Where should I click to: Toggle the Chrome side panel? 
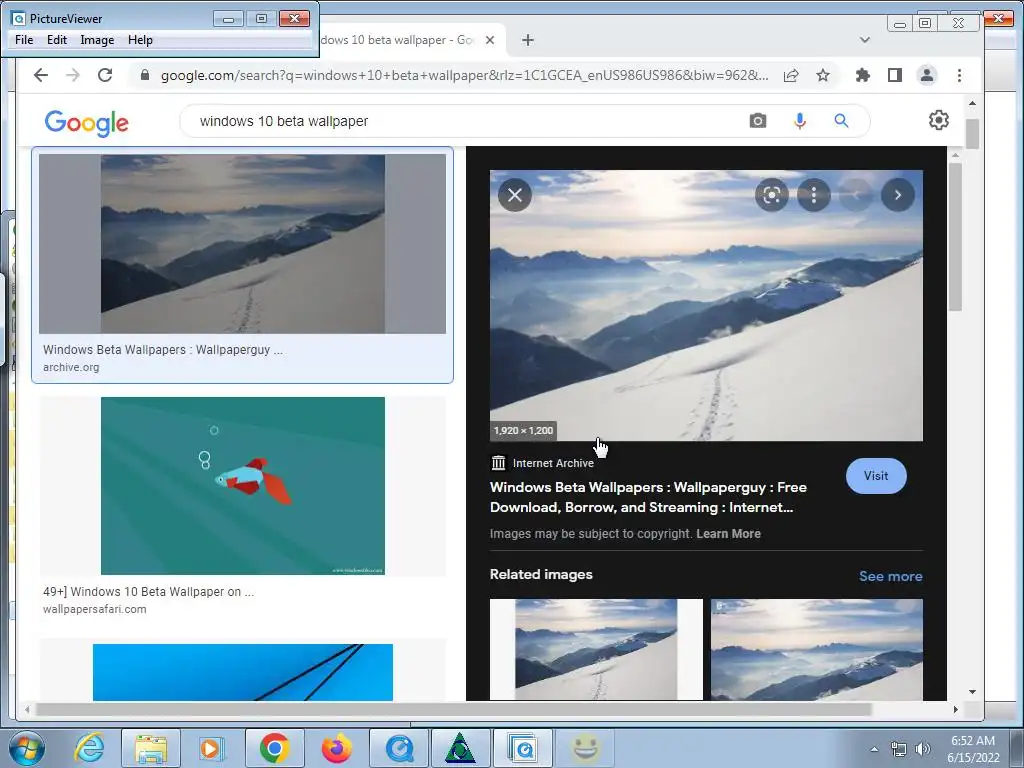(x=895, y=75)
